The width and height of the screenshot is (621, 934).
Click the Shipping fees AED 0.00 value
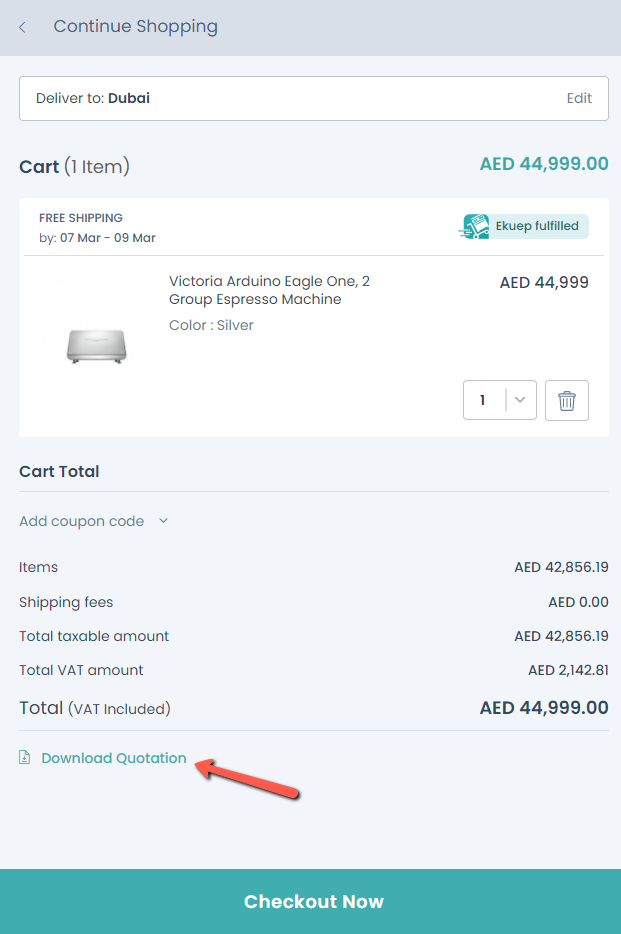click(x=578, y=602)
